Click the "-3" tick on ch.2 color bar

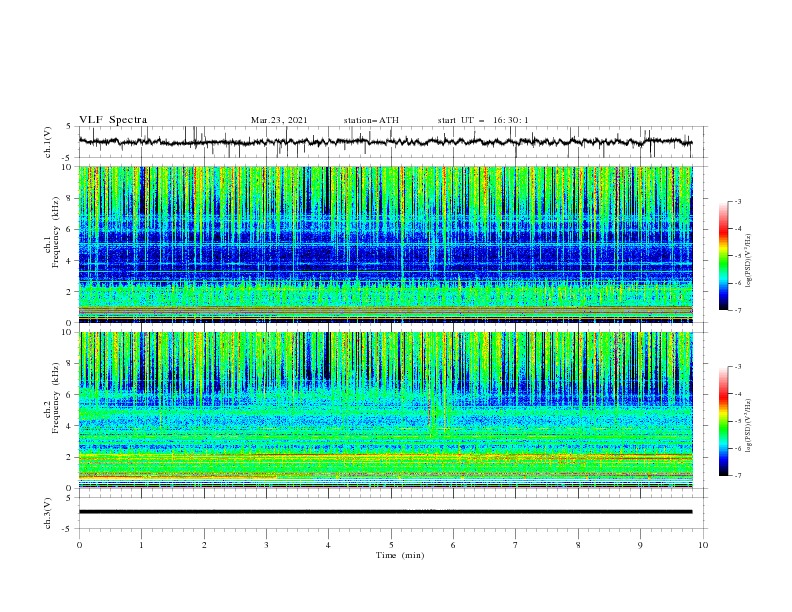pyautogui.click(x=737, y=367)
